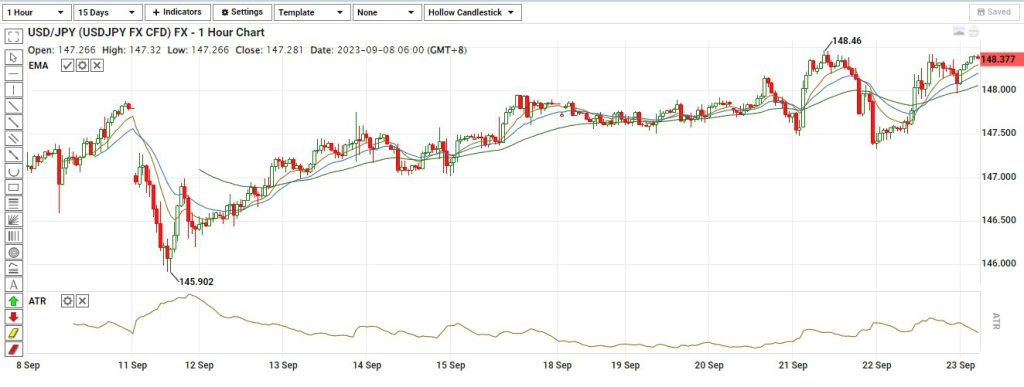Viewport: 1024px width, 387px height.
Task: Click the Open: 147.266 value
Action: tap(61, 50)
